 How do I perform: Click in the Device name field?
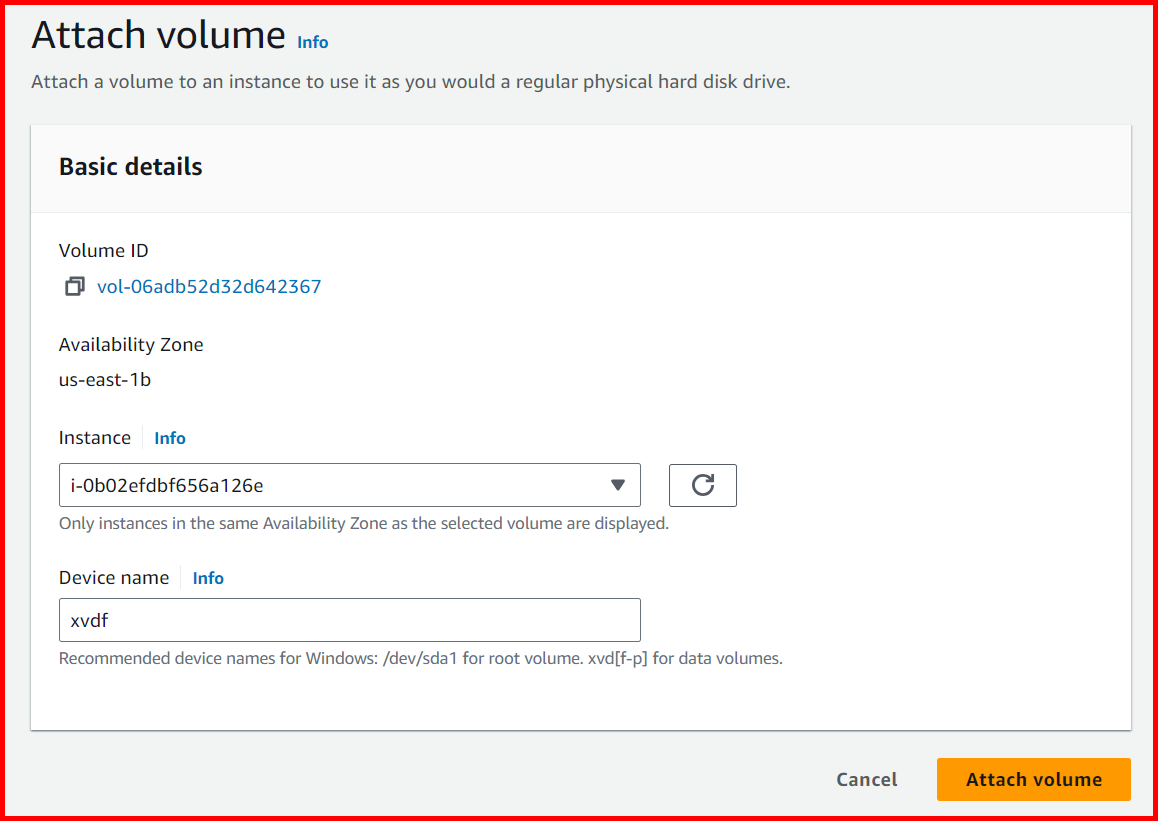(x=350, y=620)
